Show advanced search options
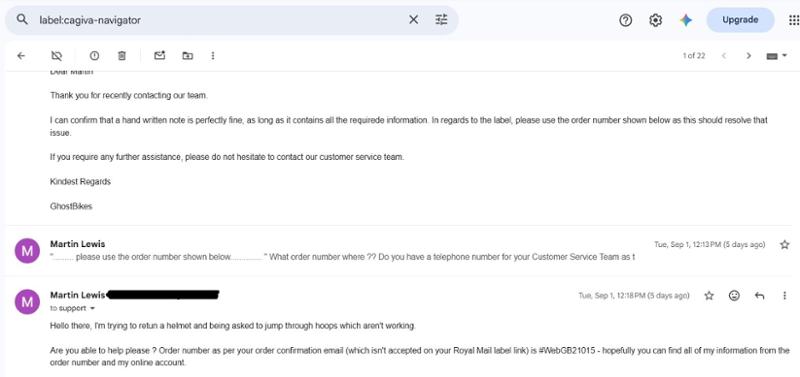The height and width of the screenshot is (377, 800). (441, 20)
